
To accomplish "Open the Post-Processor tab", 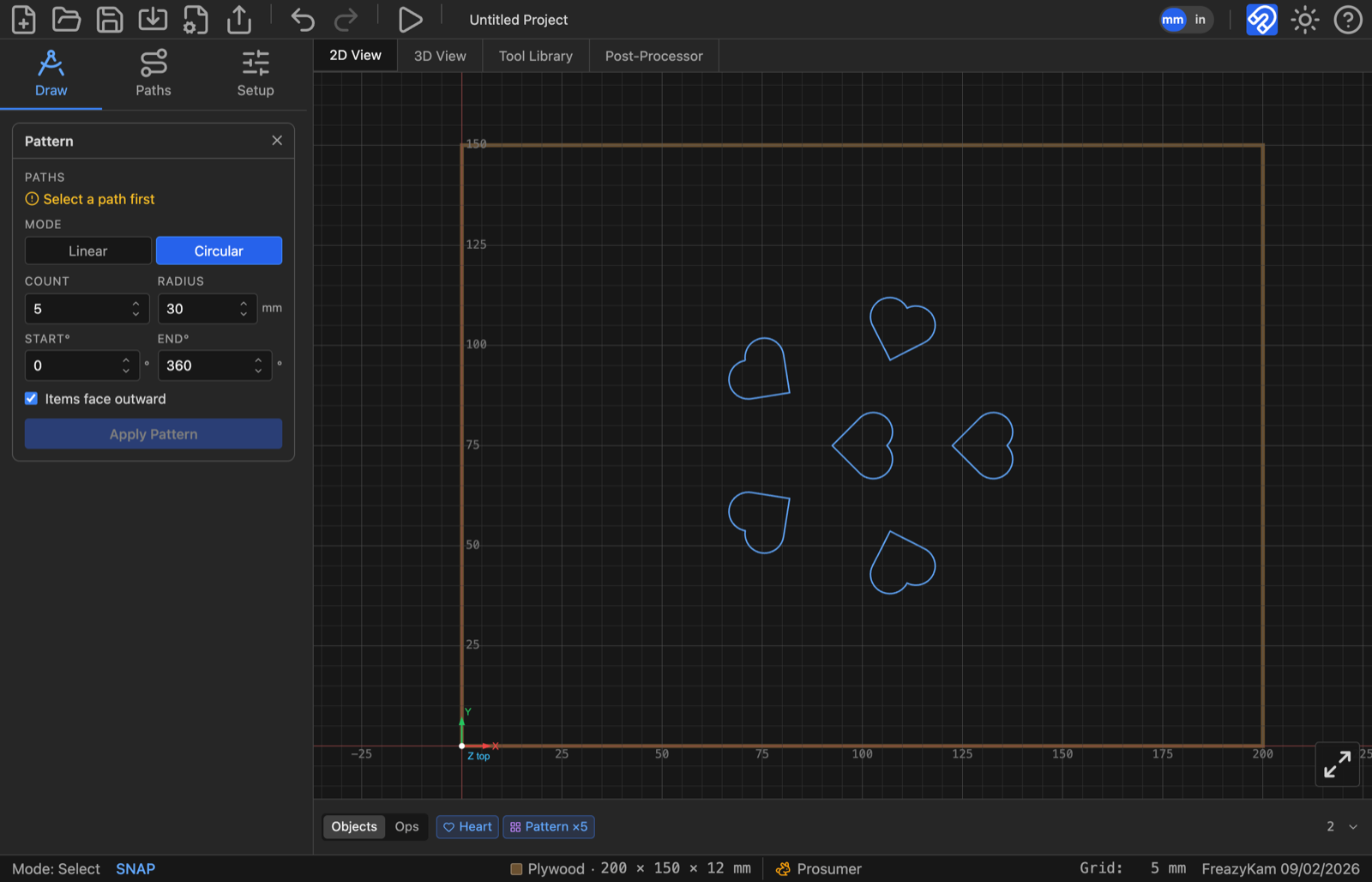I will pyautogui.click(x=653, y=56).
